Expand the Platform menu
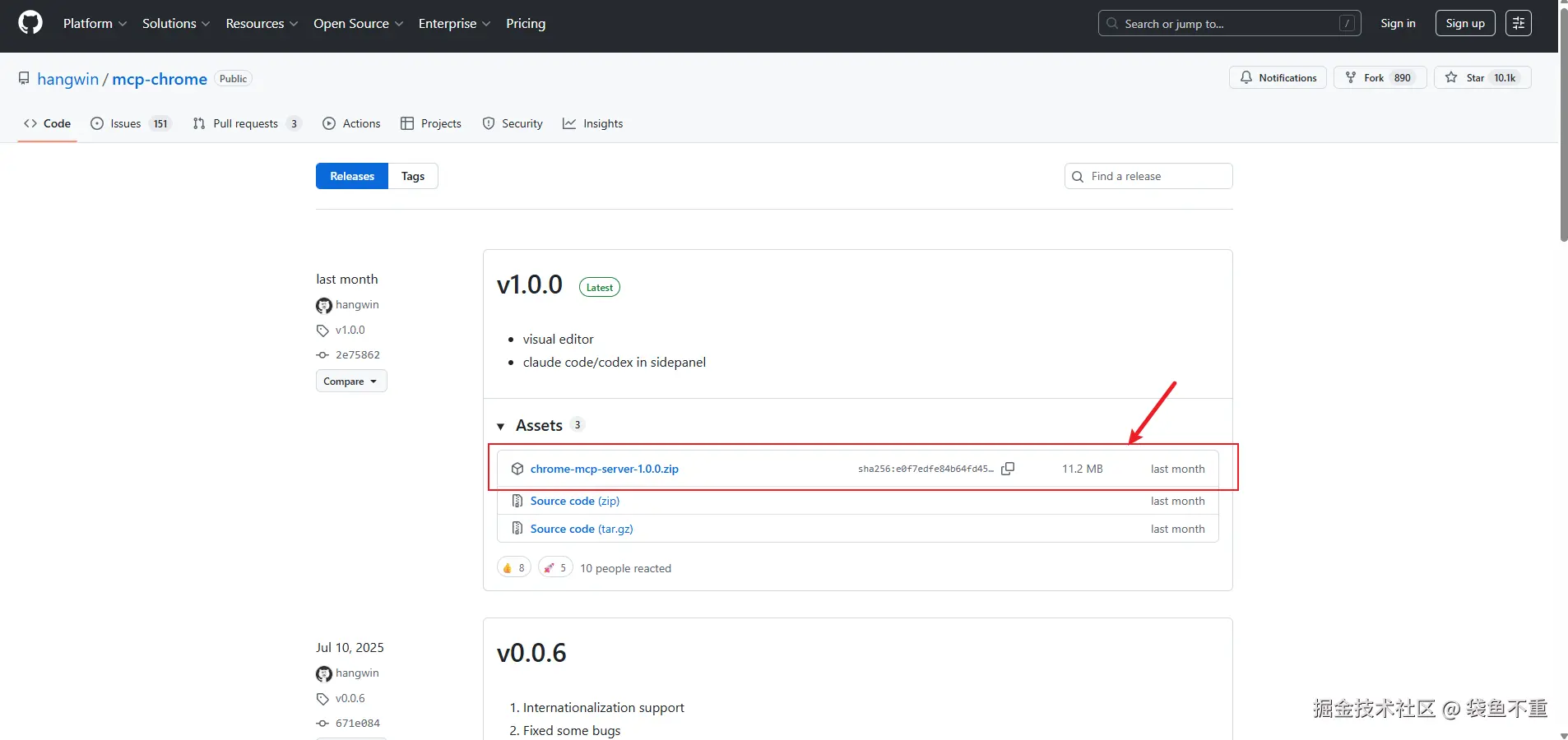Screen dimensions: 1568x740 click(95, 23)
